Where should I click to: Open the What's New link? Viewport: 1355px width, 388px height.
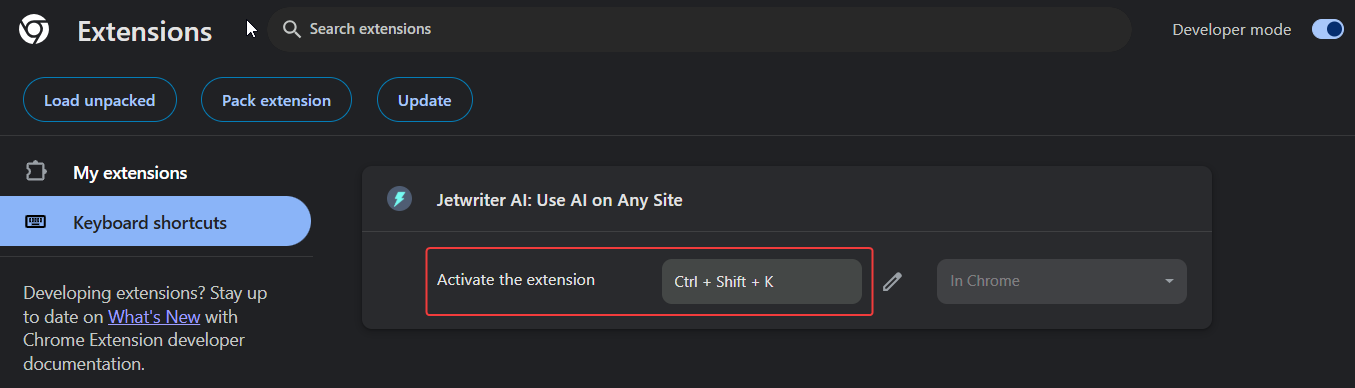pyautogui.click(x=154, y=317)
